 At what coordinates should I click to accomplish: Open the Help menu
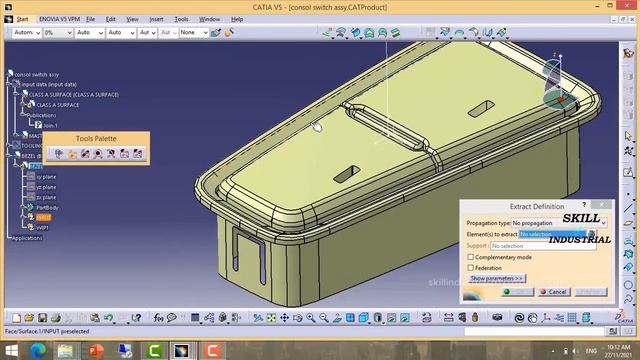pyautogui.click(x=237, y=19)
